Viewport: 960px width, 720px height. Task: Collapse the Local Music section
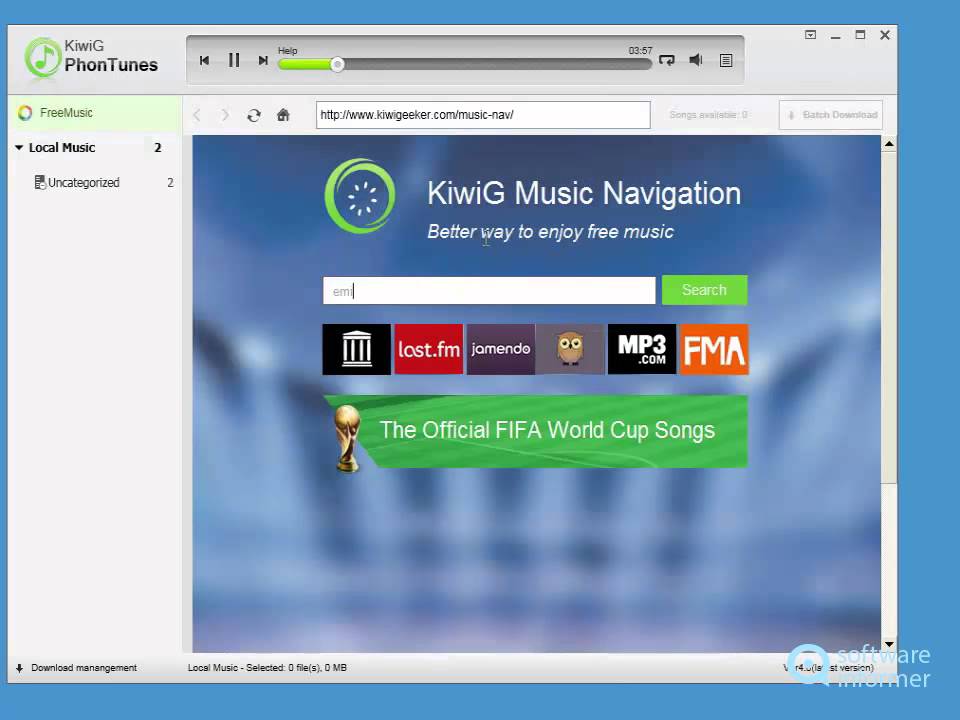coord(19,148)
